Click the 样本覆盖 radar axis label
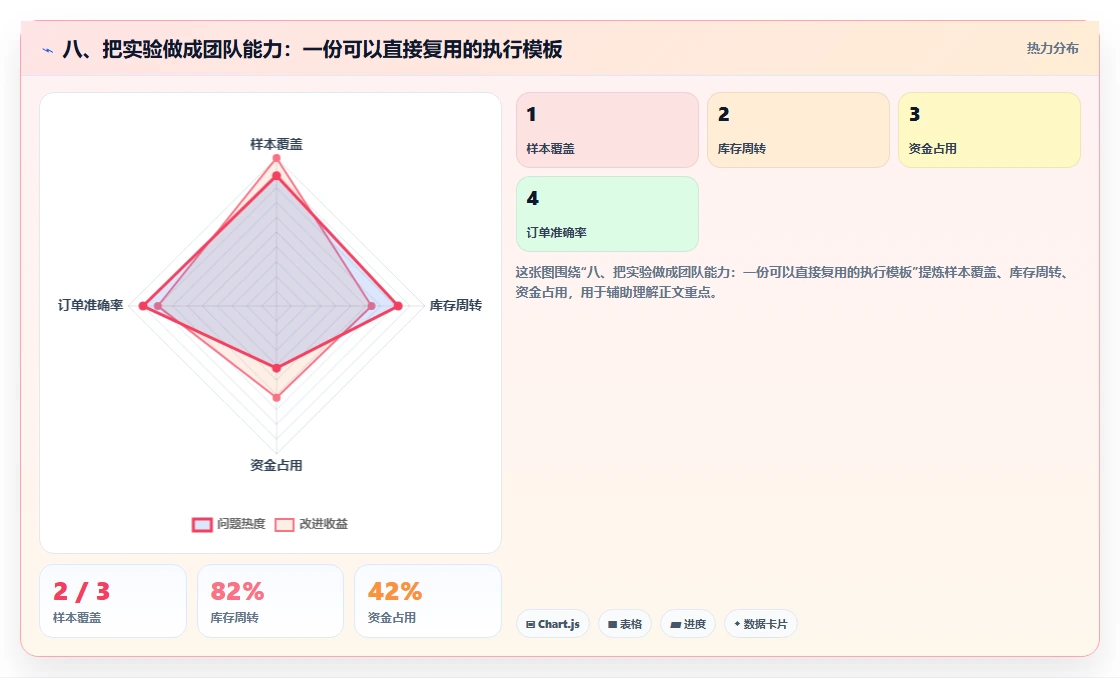 click(x=276, y=144)
